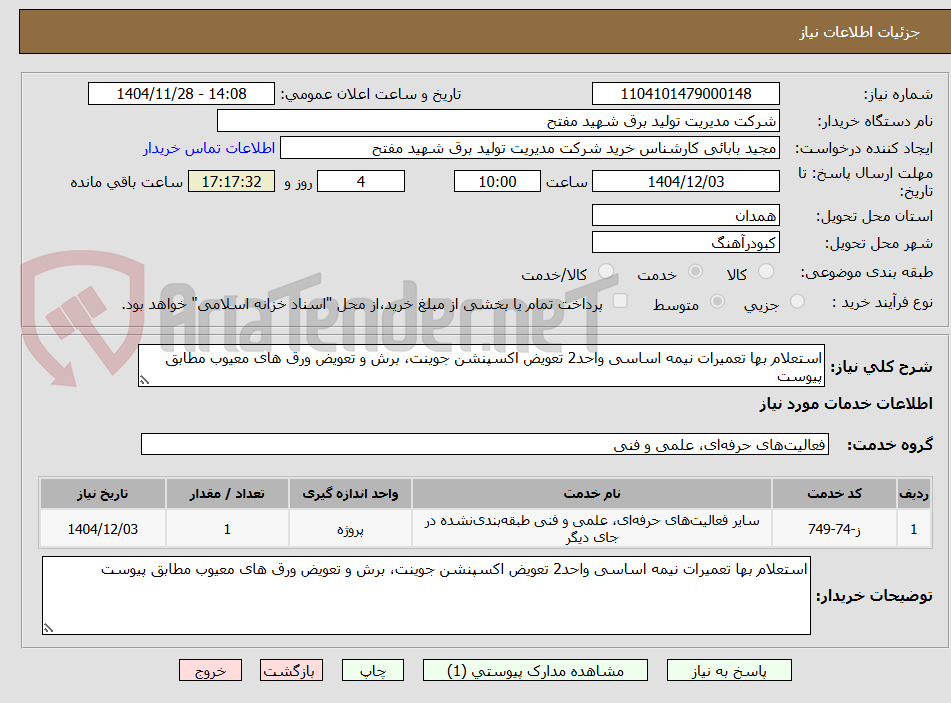Image resolution: width=951 pixels, height=703 pixels.
Task: Select the خدمت radio button
Action: (x=695, y=271)
